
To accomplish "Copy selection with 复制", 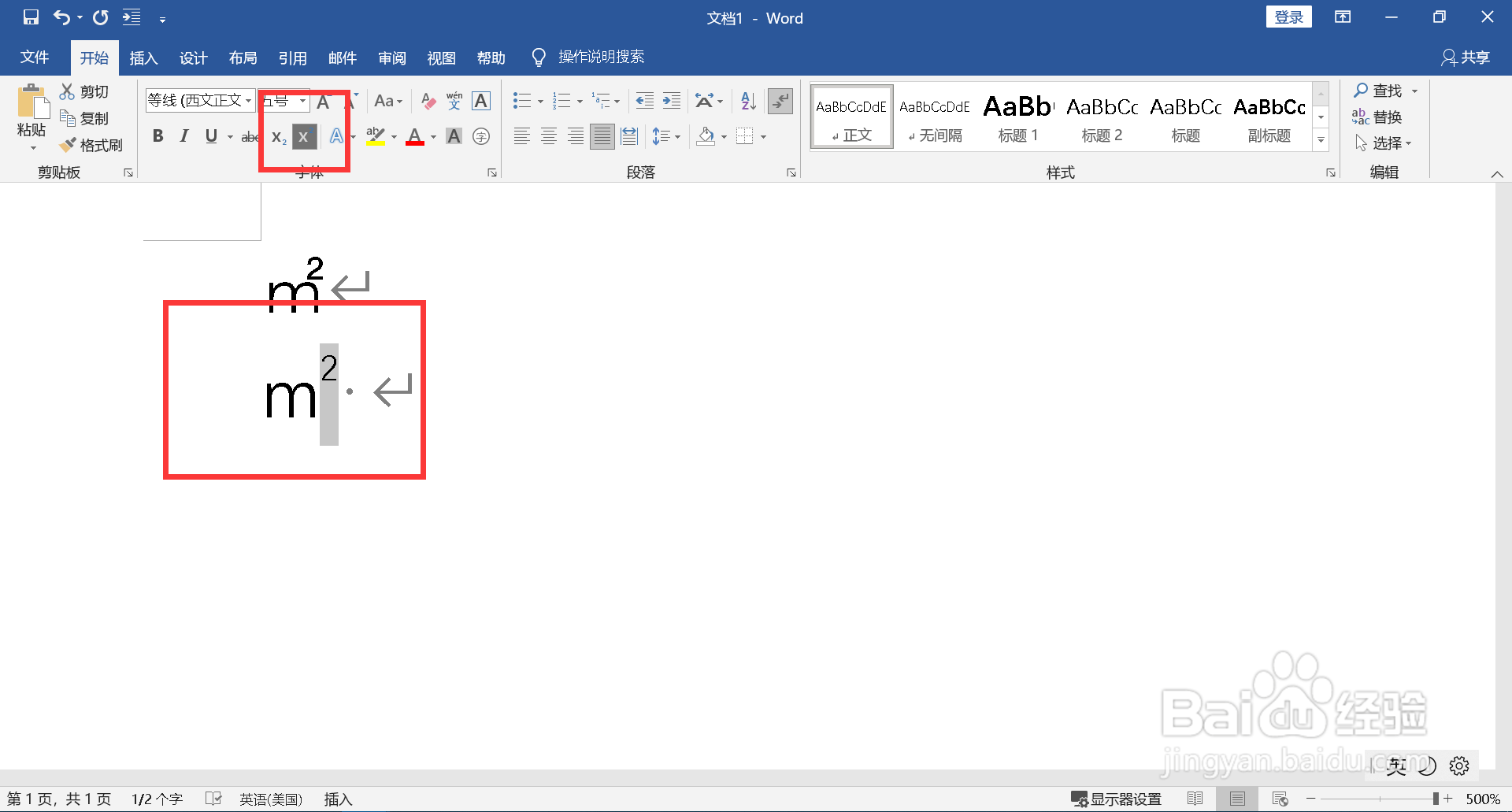I will [x=84, y=118].
